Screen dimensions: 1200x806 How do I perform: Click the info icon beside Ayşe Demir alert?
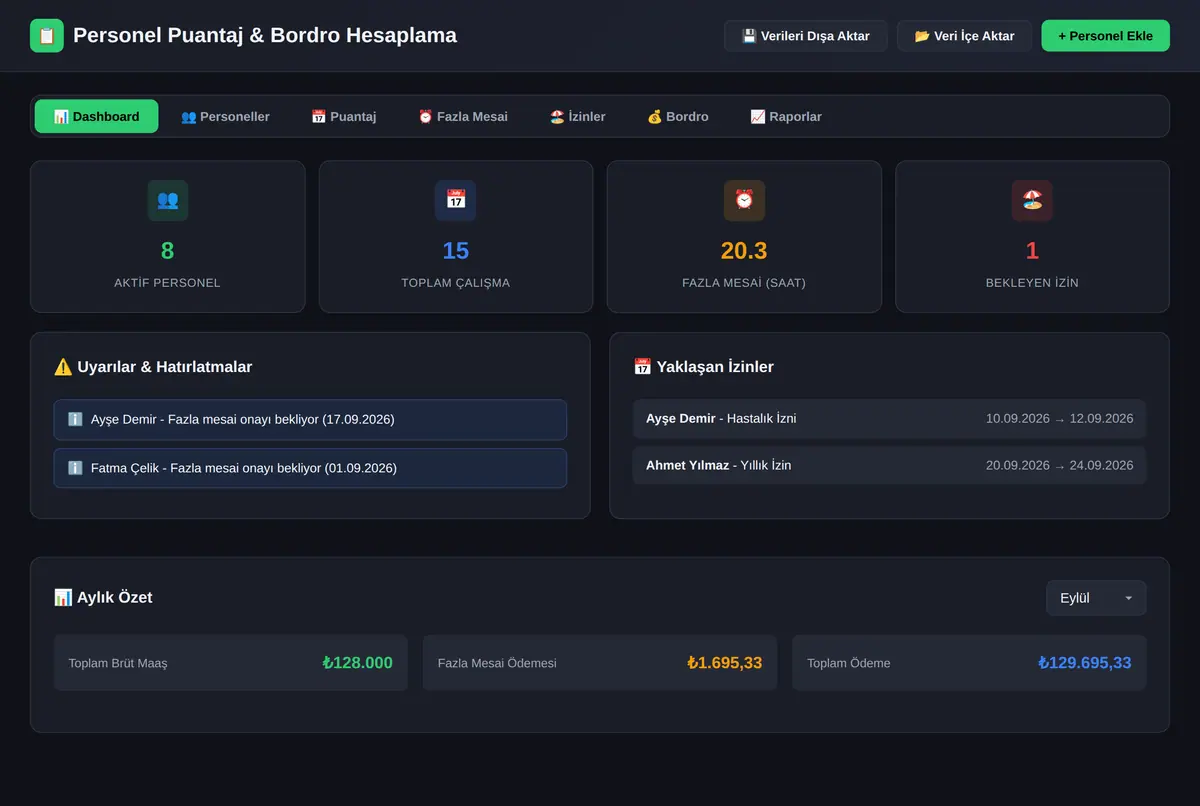point(75,419)
